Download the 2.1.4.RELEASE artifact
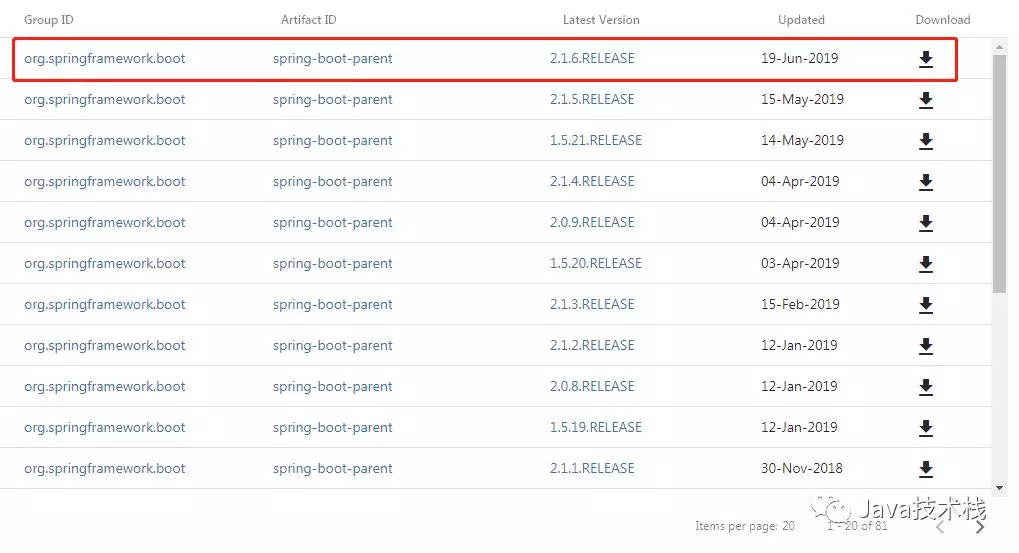The height and width of the screenshot is (553, 1019). click(925, 182)
